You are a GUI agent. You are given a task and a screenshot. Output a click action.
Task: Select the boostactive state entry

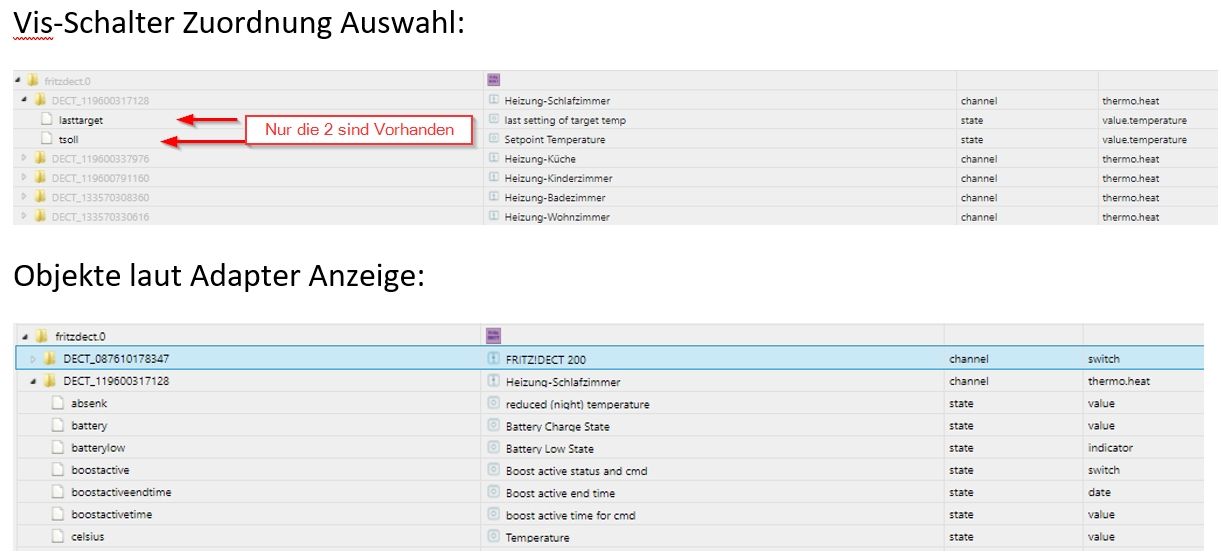[x=100, y=470]
